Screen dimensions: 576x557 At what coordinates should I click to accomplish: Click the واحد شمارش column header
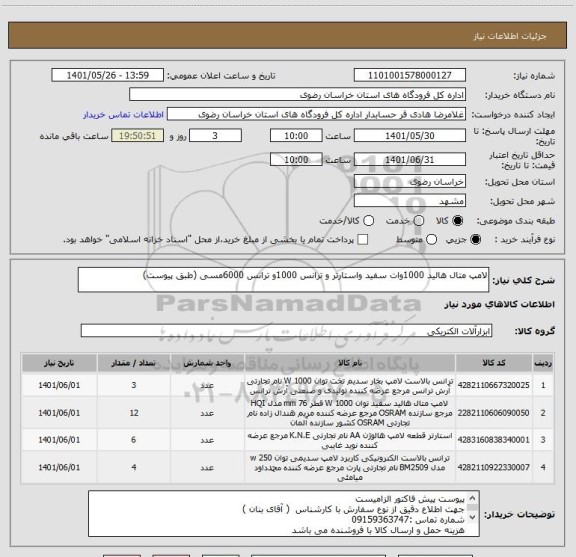pyautogui.click(x=207, y=363)
